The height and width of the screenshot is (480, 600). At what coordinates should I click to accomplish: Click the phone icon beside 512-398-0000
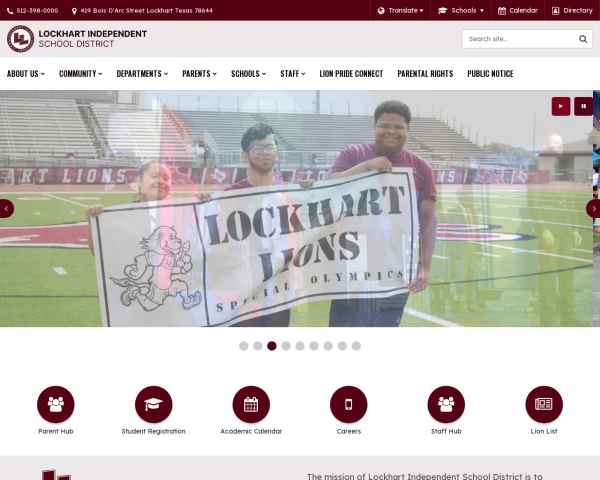tap(10, 11)
